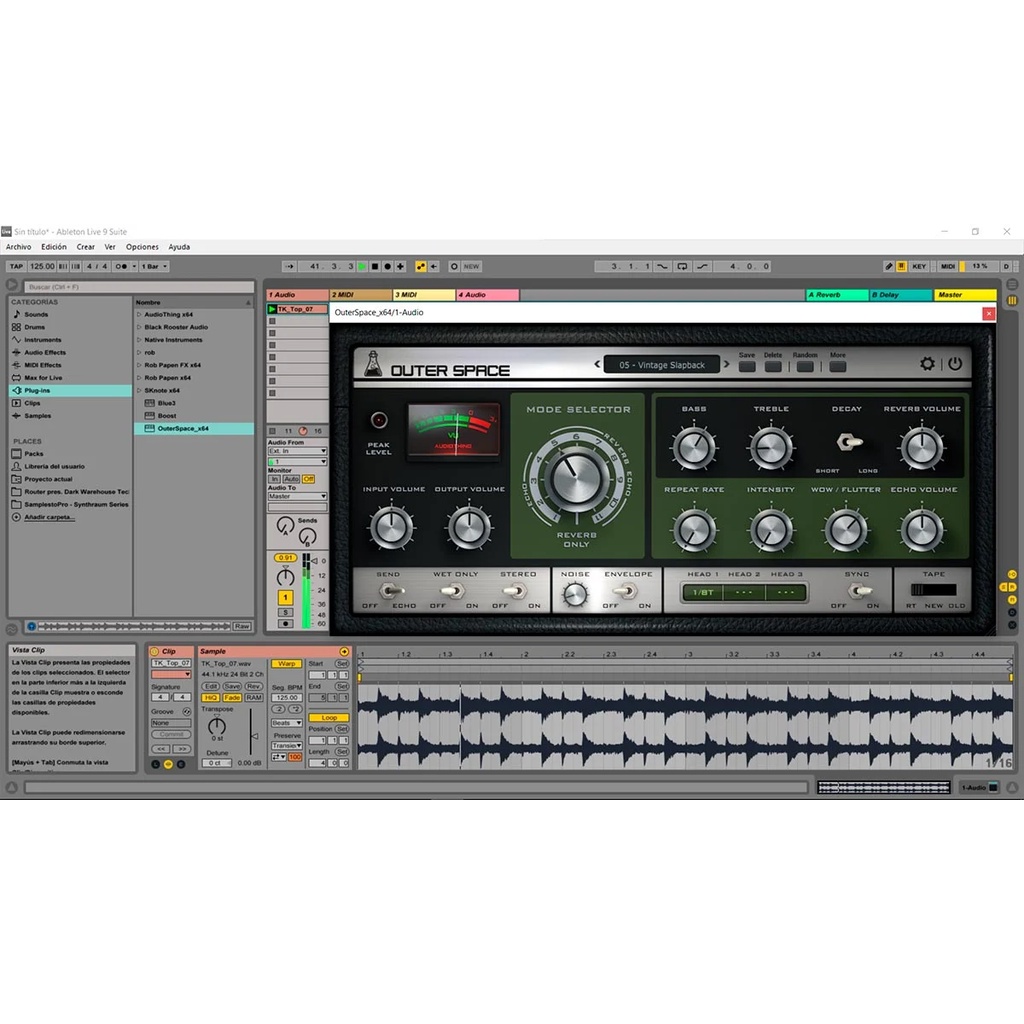Open the Archivo menu

pyautogui.click(x=18, y=247)
